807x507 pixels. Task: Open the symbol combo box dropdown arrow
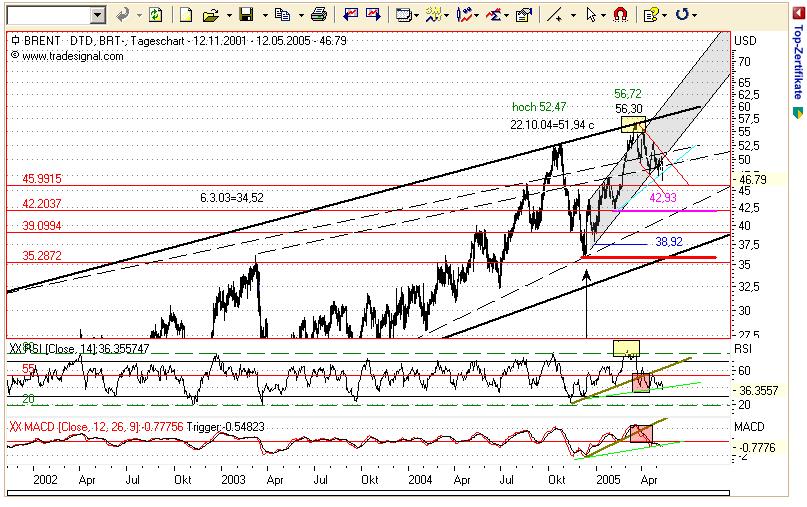pyautogui.click(x=97, y=15)
